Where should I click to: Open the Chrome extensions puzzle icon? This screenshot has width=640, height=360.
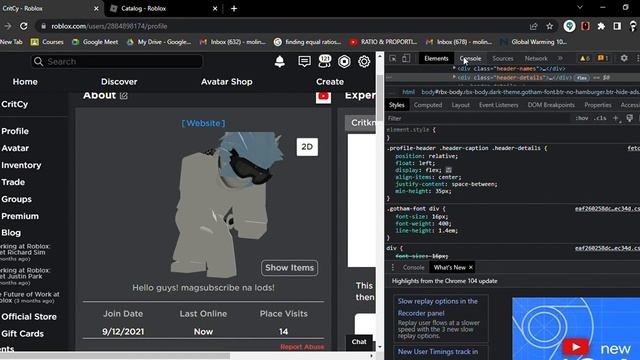tap(601, 26)
